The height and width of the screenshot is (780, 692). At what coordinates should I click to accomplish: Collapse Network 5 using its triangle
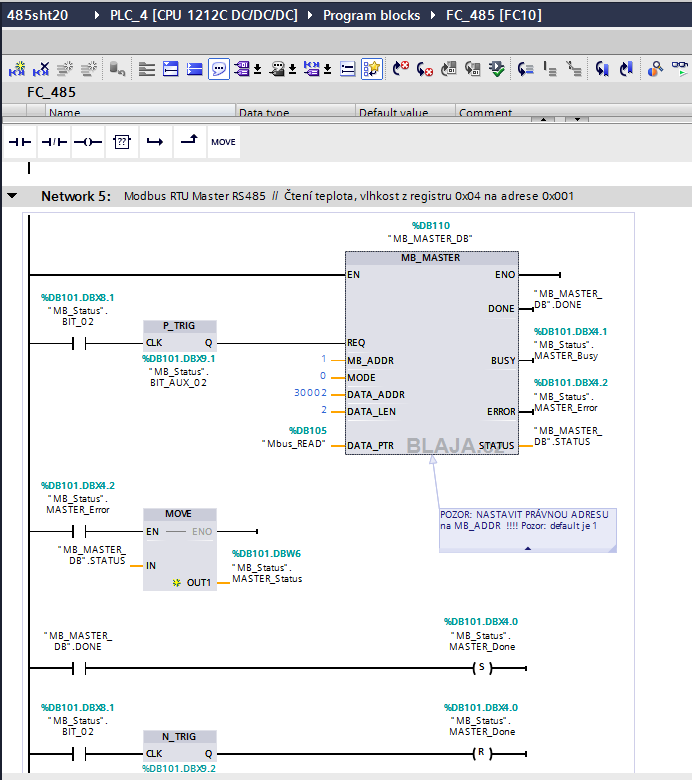tap(12, 196)
